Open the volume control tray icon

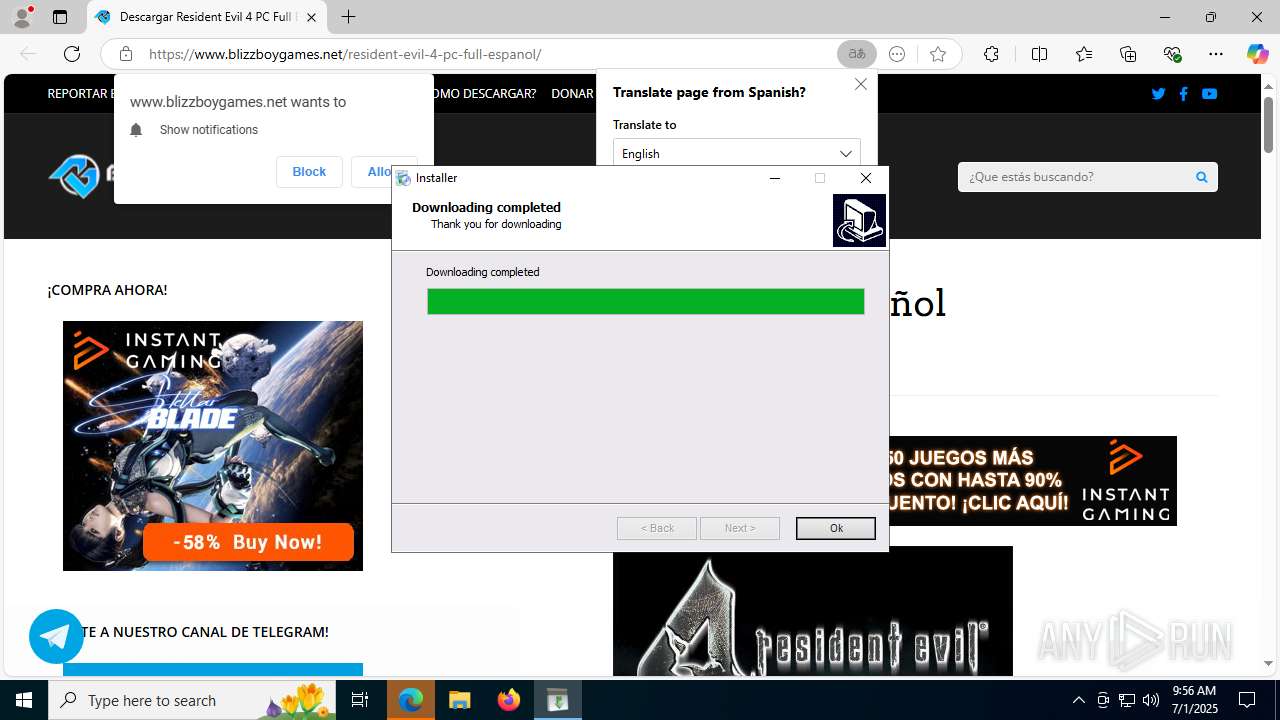click(1150, 700)
